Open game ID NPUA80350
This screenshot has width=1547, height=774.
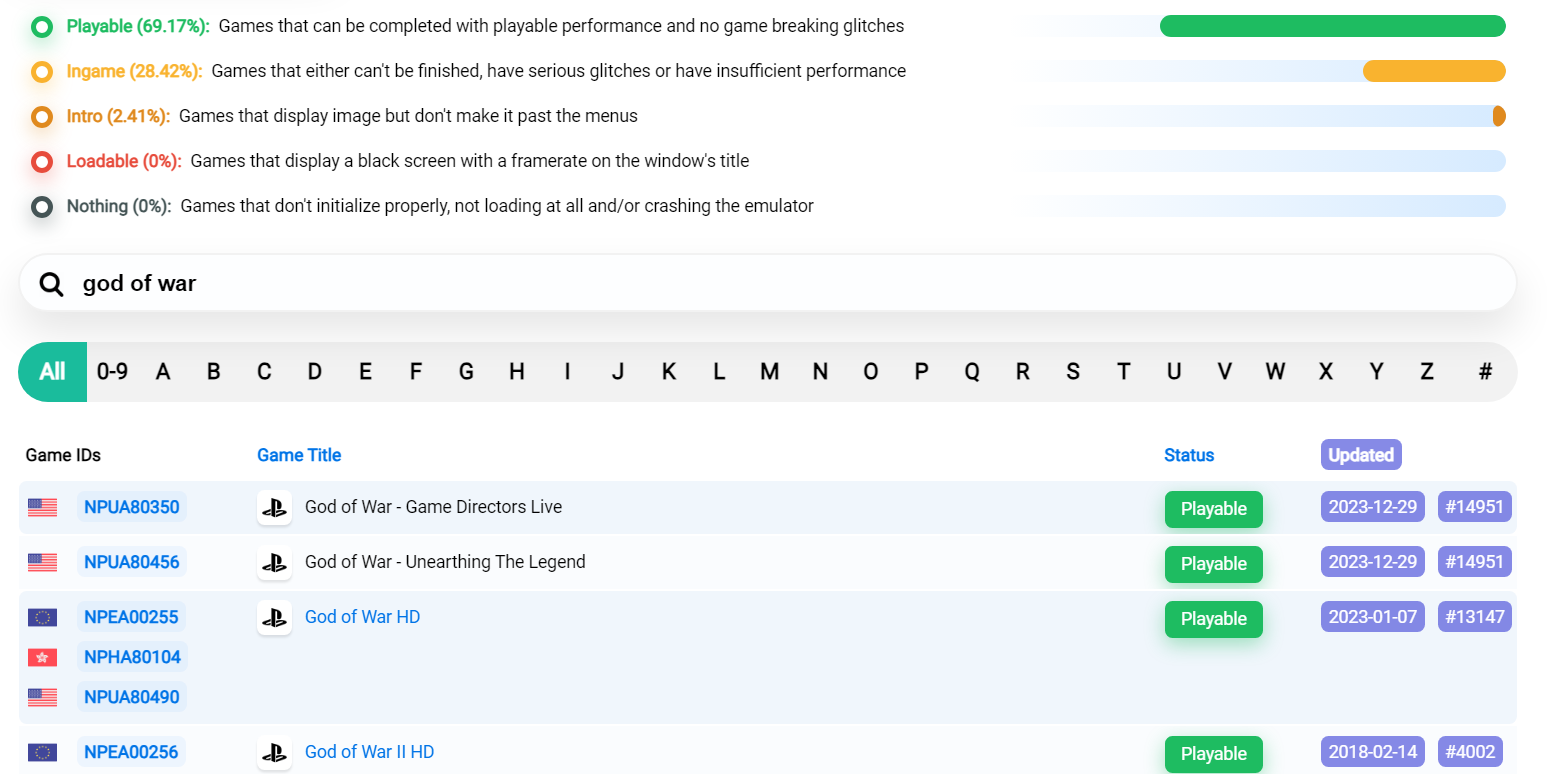coord(132,507)
